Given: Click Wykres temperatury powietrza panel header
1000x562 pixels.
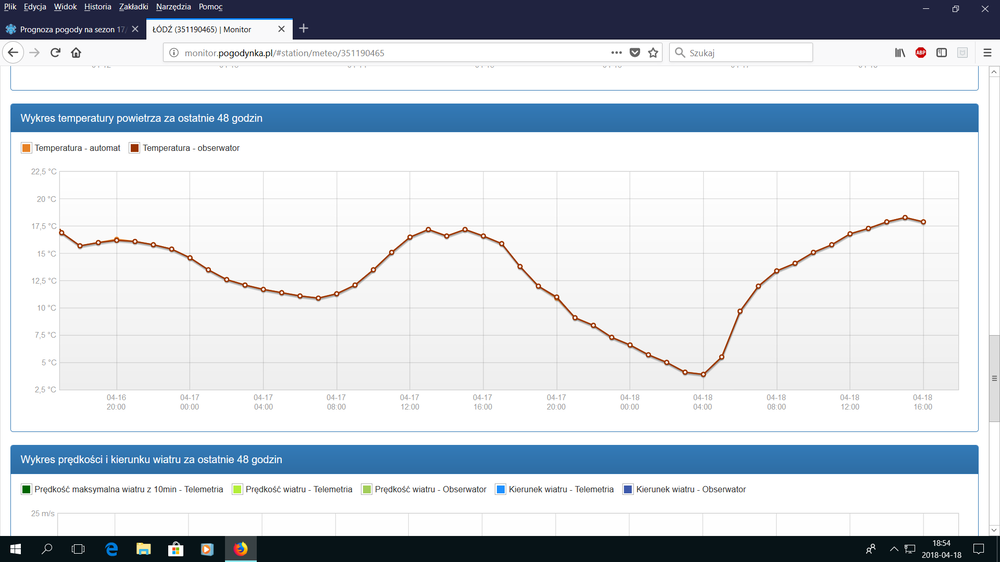Looking at the screenshot, I should (494, 118).
